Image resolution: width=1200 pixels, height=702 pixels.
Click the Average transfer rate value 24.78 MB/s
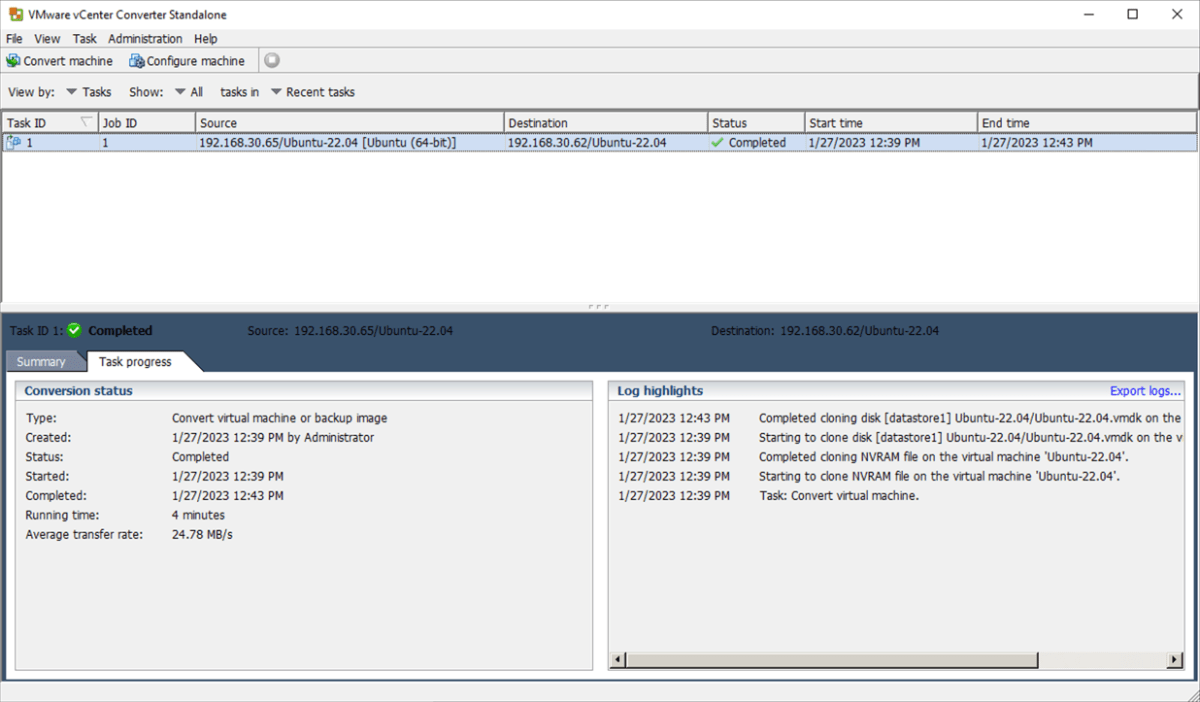202,535
